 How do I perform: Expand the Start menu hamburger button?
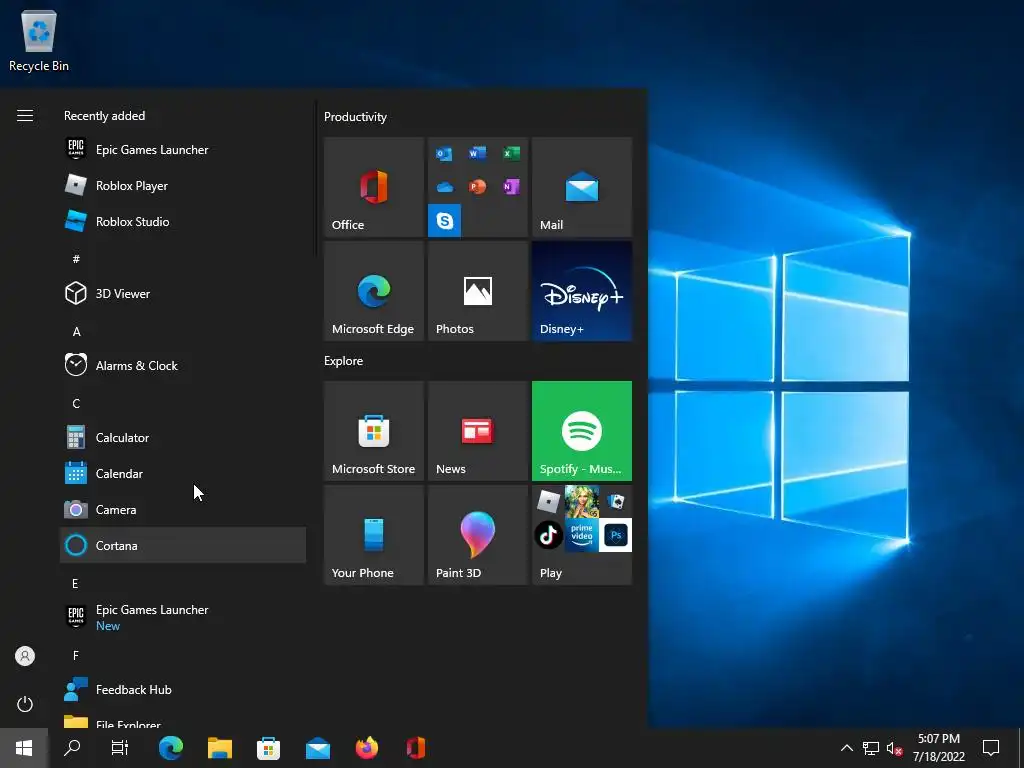tap(25, 116)
